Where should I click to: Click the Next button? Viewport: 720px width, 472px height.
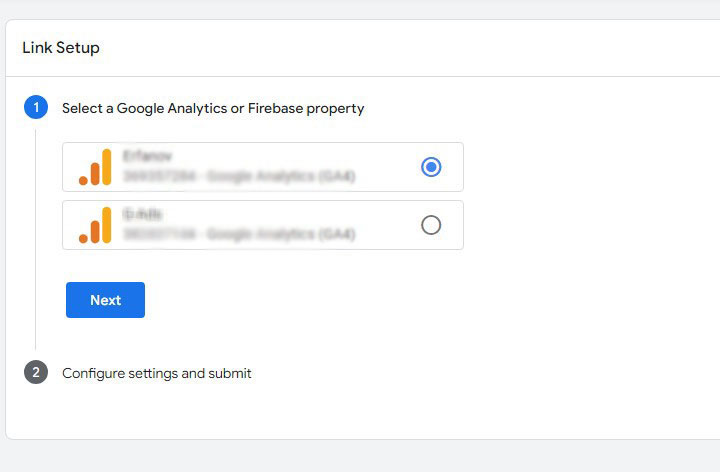[105, 300]
